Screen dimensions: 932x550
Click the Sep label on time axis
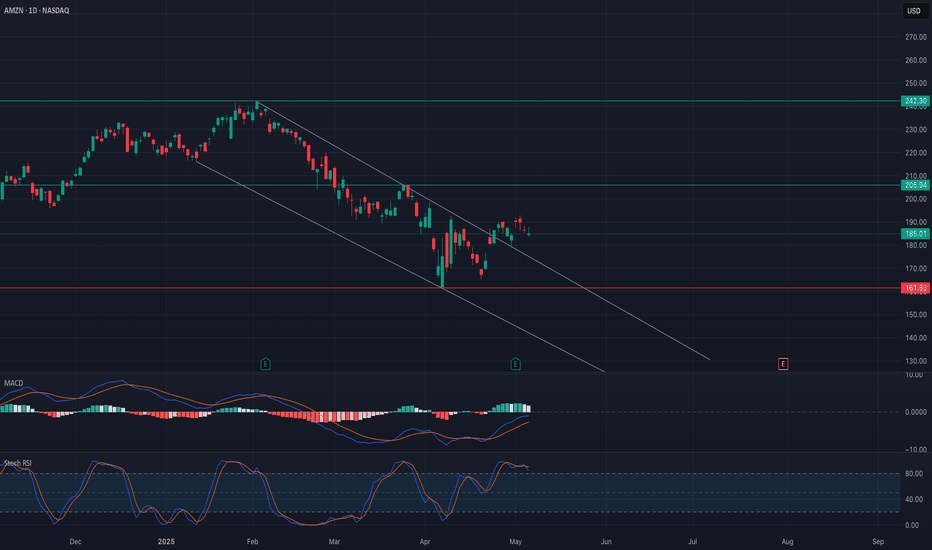click(878, 542)
